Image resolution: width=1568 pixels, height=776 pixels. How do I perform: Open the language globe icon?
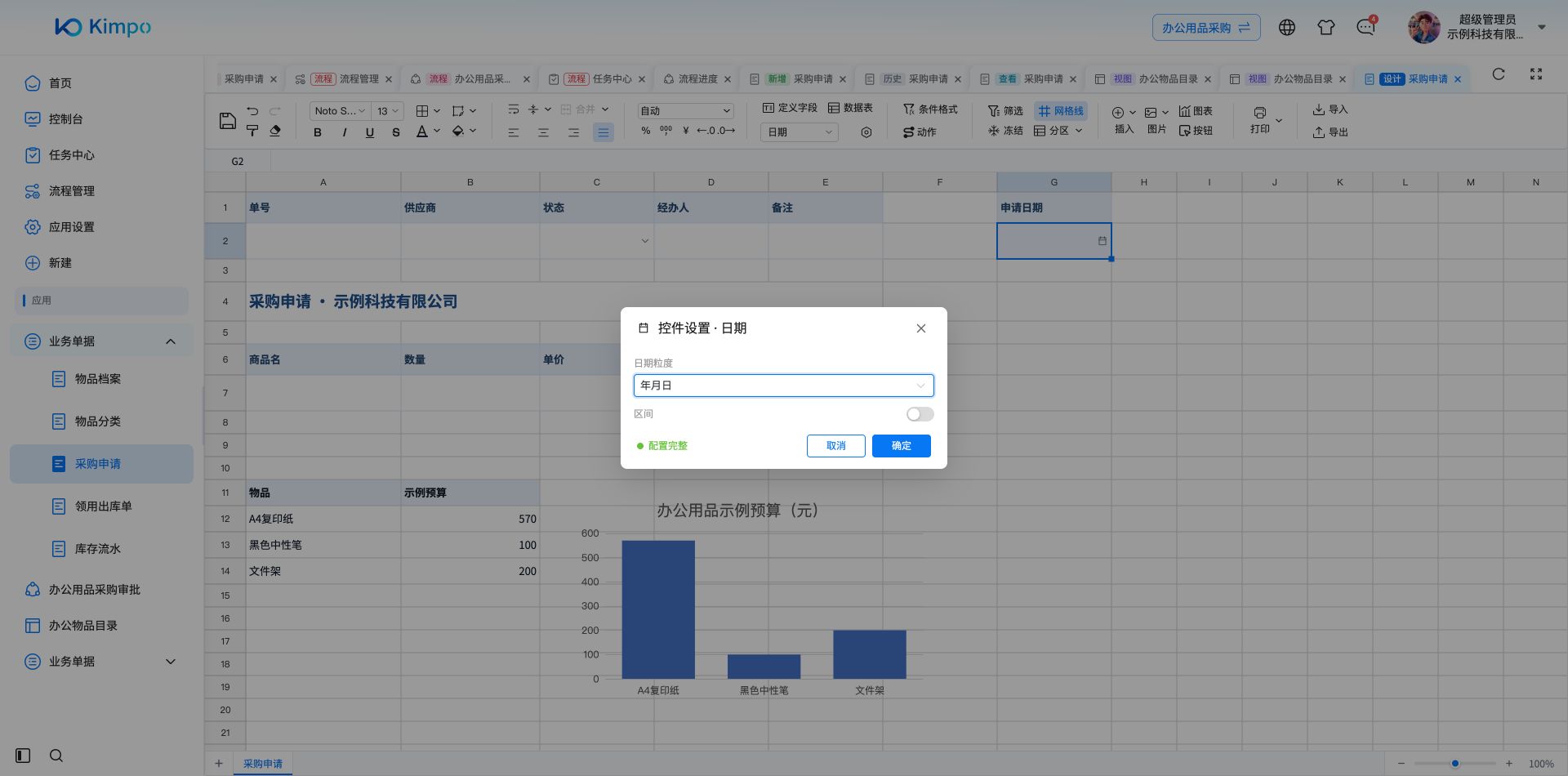coord(1287,27)
